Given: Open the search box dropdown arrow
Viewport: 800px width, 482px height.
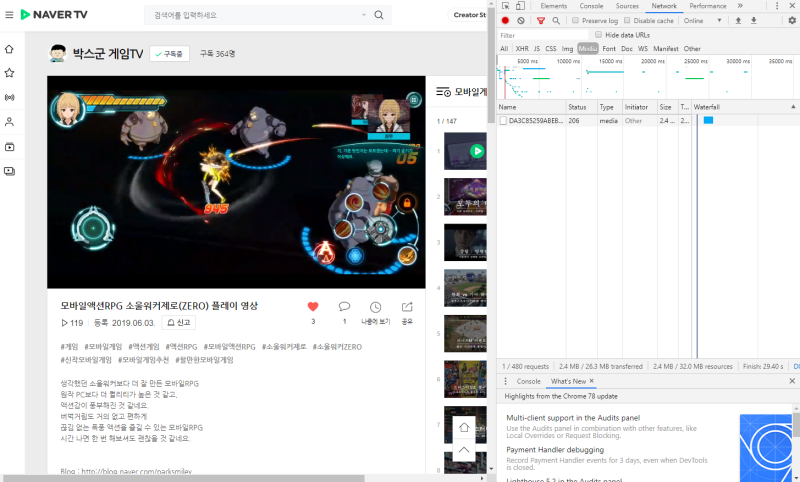Looking at the screenshot, I should pos(364,15).
